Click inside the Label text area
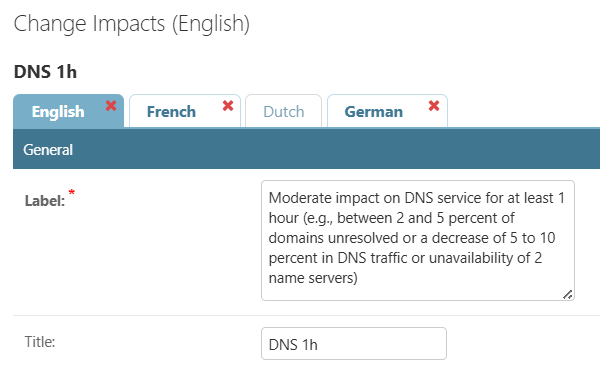Viewport: 600px width, 369px height. [418, 240]
